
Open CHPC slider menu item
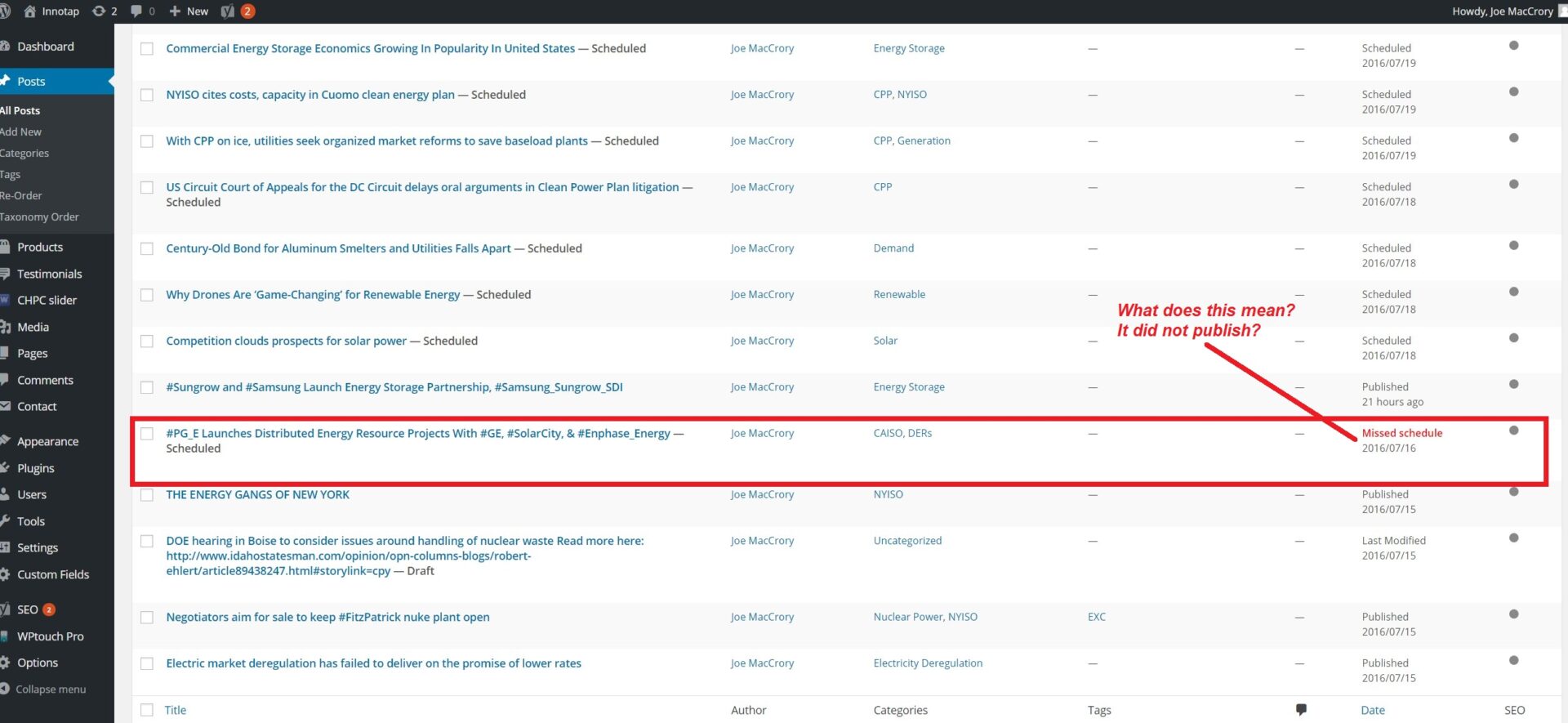point(47,300)
